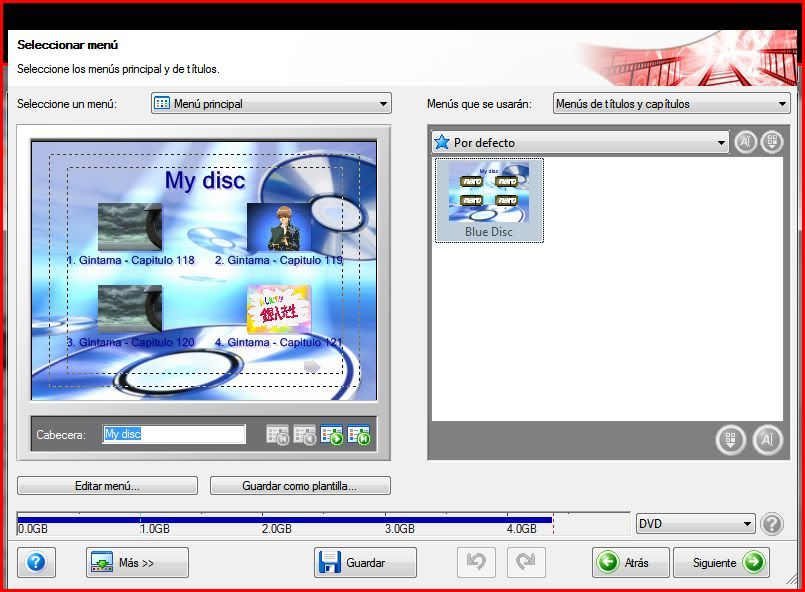
Task: Click the blue question mark help button
Action: tap(36, 562)
